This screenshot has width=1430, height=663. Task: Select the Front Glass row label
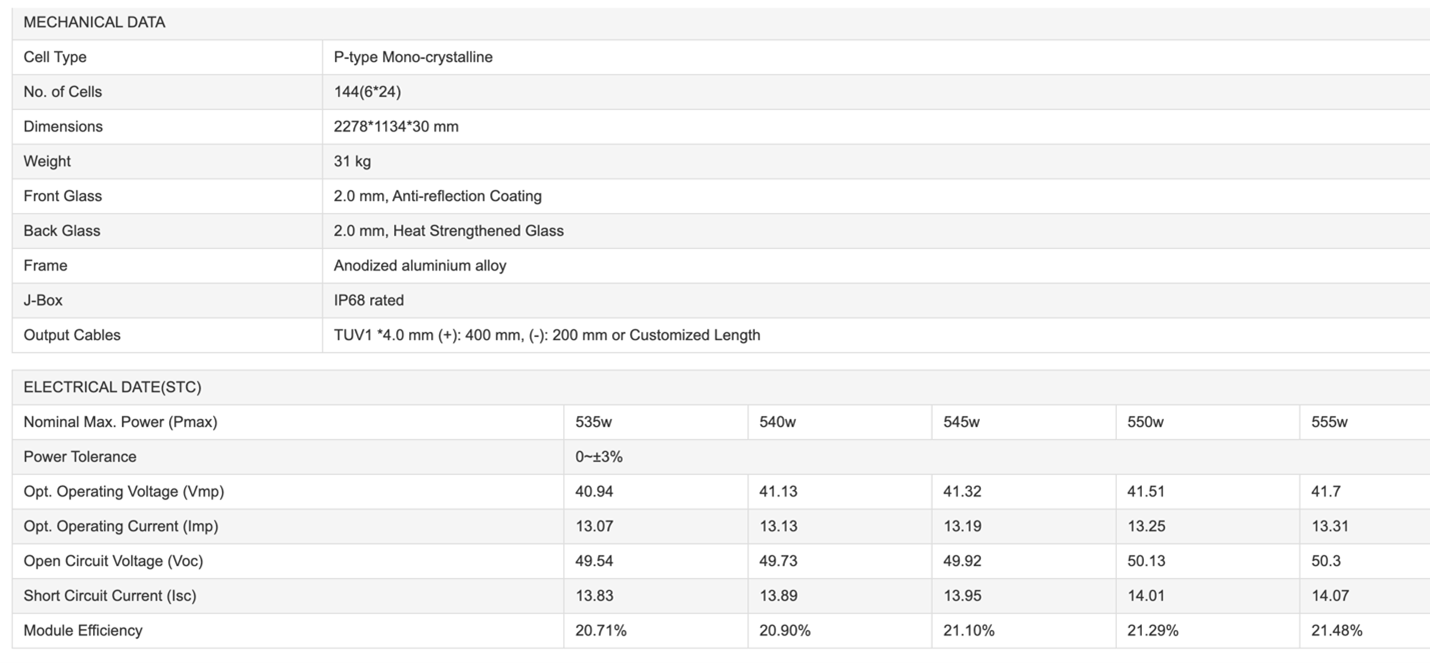tap(63, 196)
